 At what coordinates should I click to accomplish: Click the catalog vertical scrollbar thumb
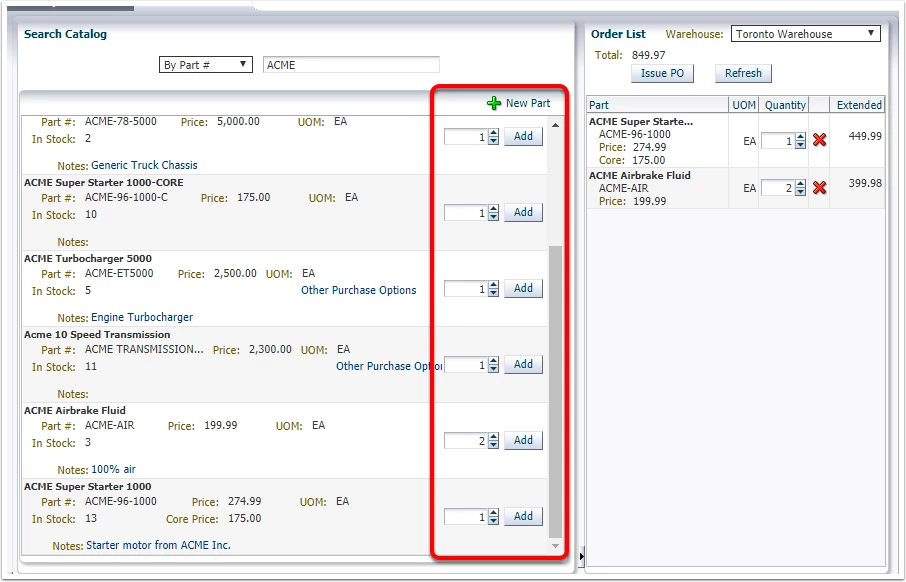[x=555, y=392]
